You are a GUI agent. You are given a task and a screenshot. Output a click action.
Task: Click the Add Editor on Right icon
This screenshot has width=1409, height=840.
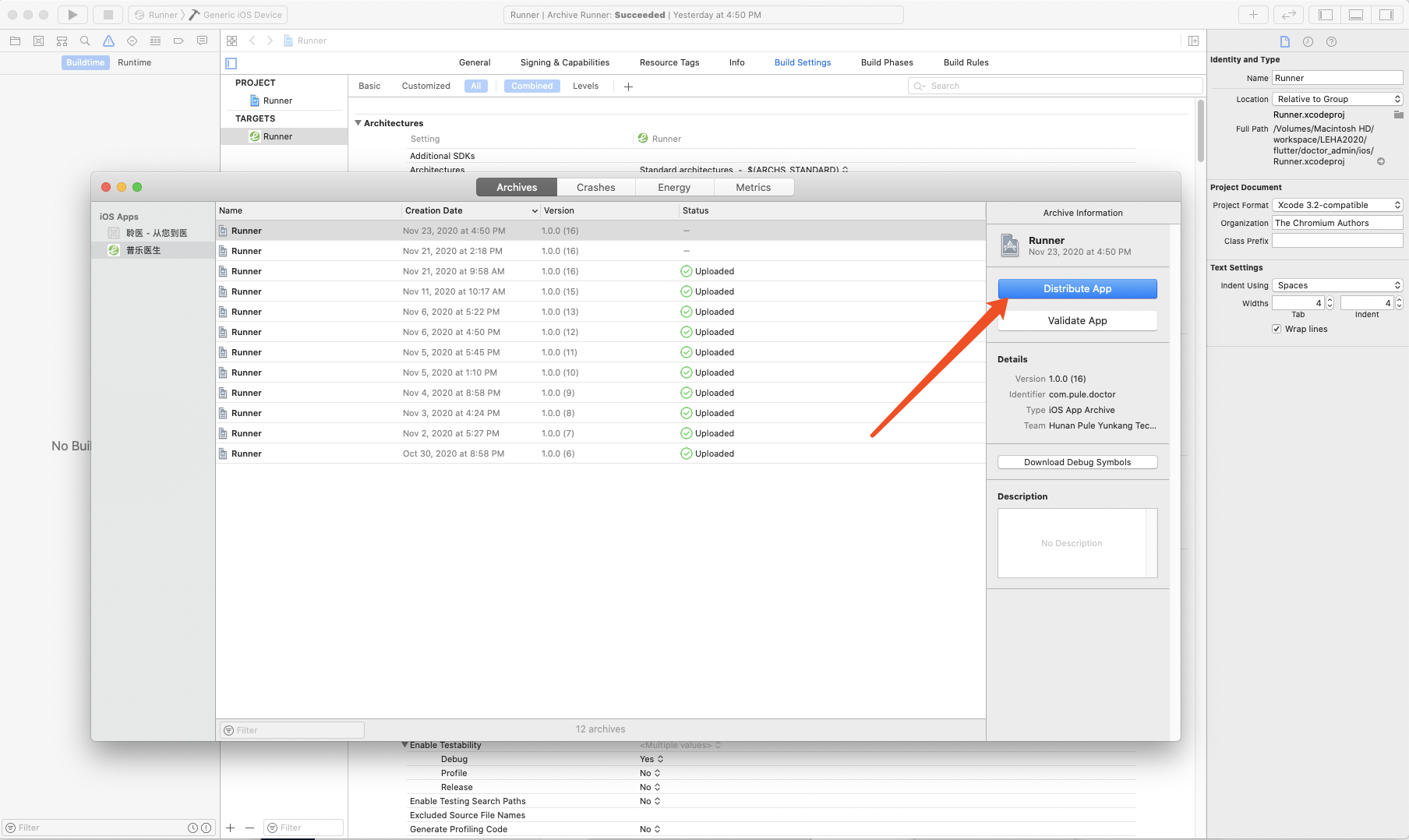(x=1193, y=41)
